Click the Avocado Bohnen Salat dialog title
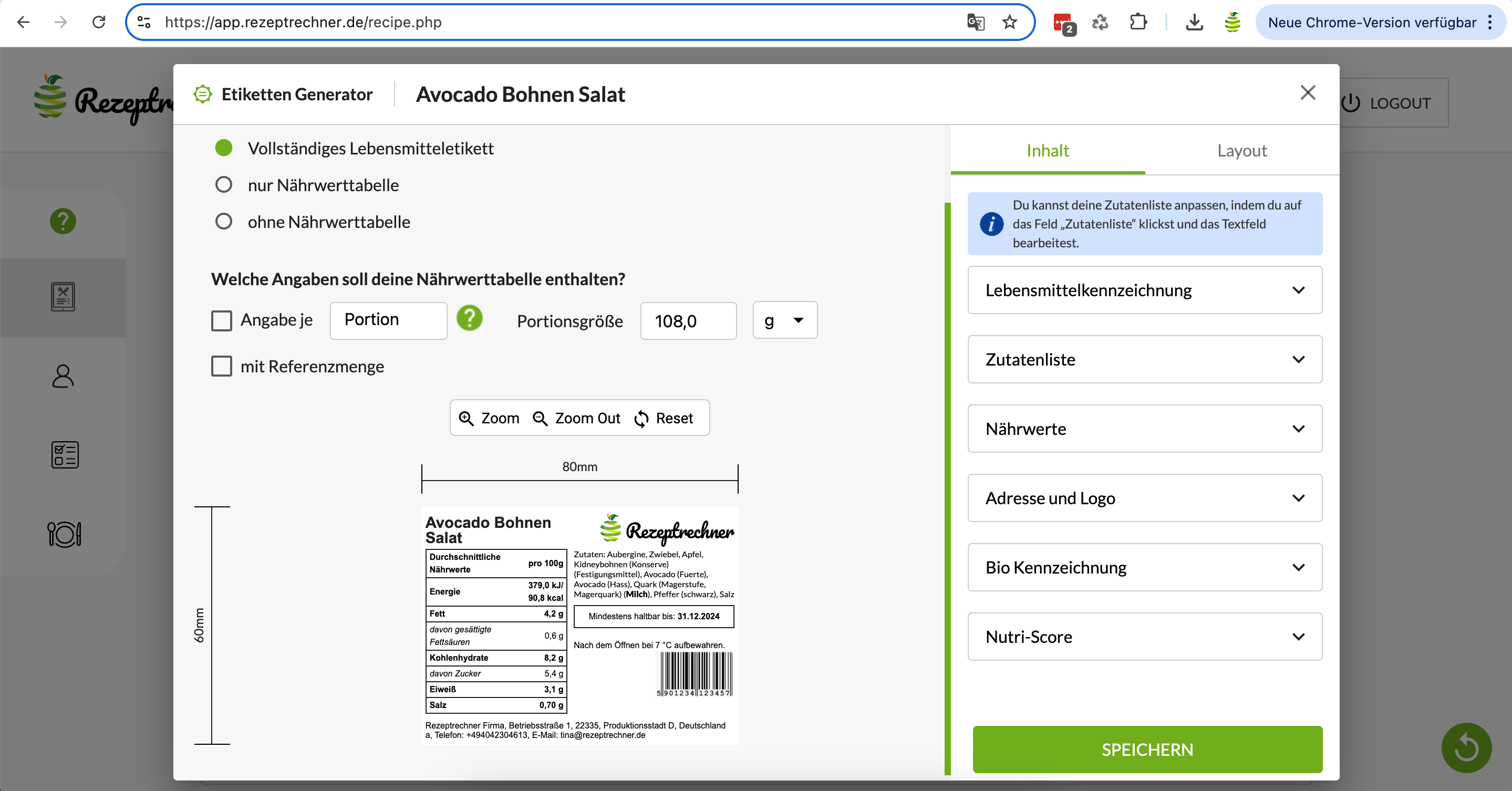The width and height of the screenshot is (1512, 791). pyautogui.click(x=521, y=94)
